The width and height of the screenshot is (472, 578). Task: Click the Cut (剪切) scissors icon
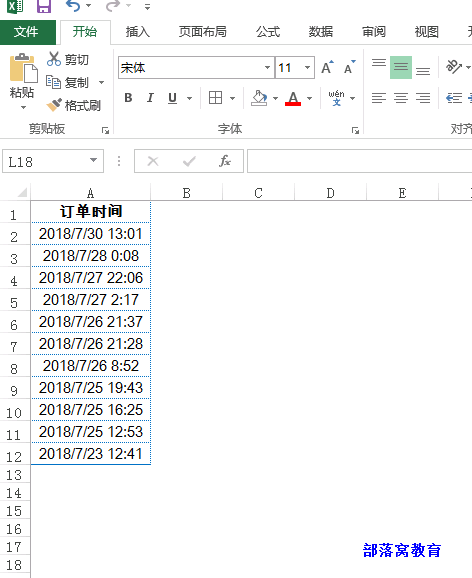pyautogui.click(x=53, y=59)
